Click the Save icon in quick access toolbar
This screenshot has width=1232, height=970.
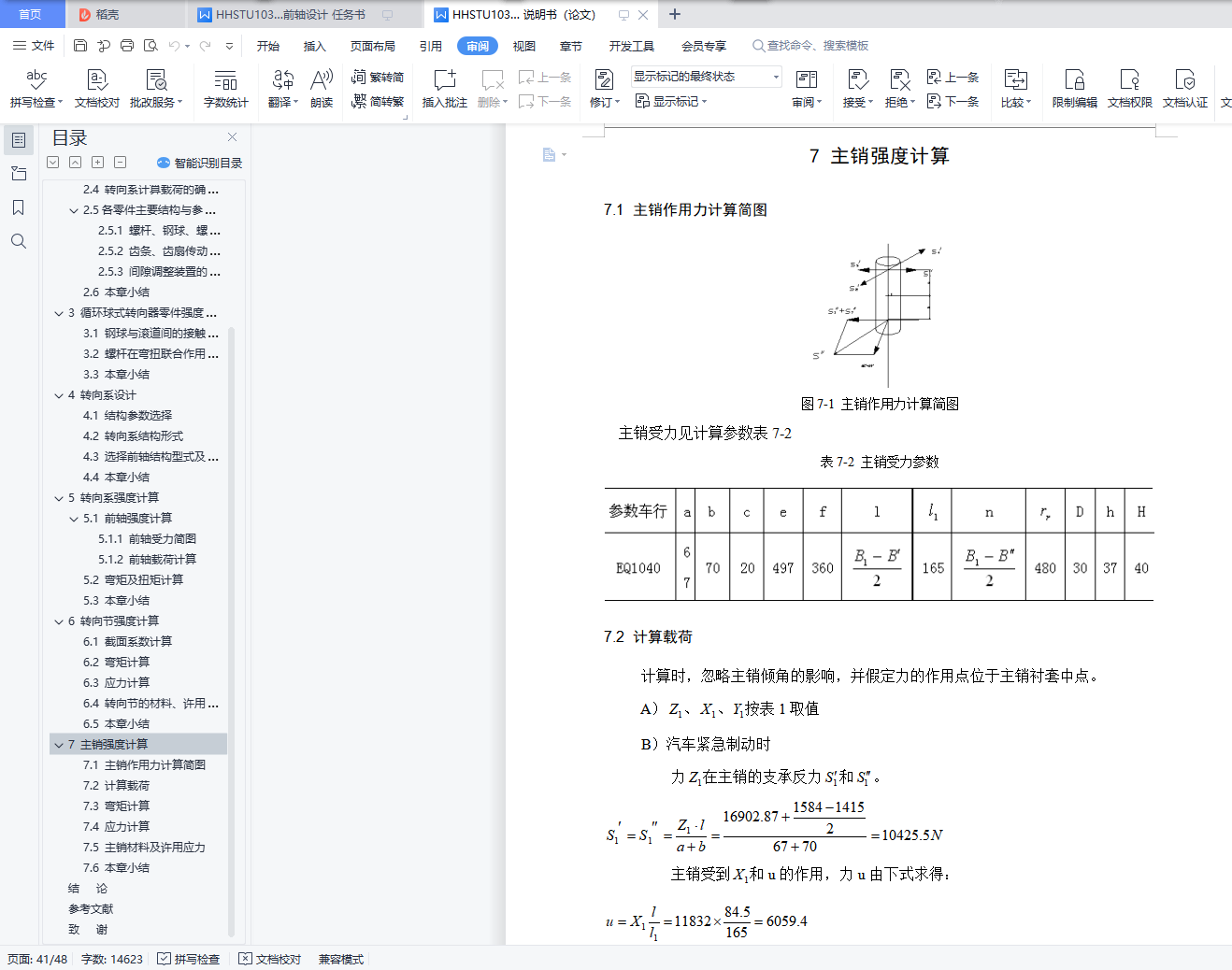tap(80, 46)
